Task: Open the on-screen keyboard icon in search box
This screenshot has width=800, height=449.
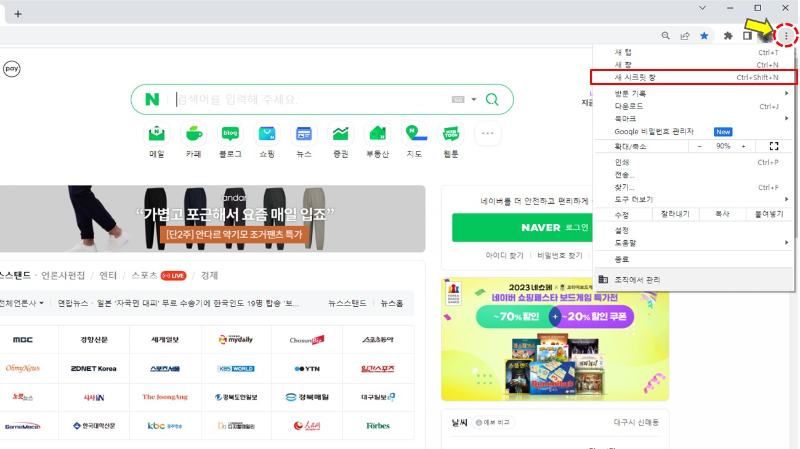Action: click(x=458, y=99)
